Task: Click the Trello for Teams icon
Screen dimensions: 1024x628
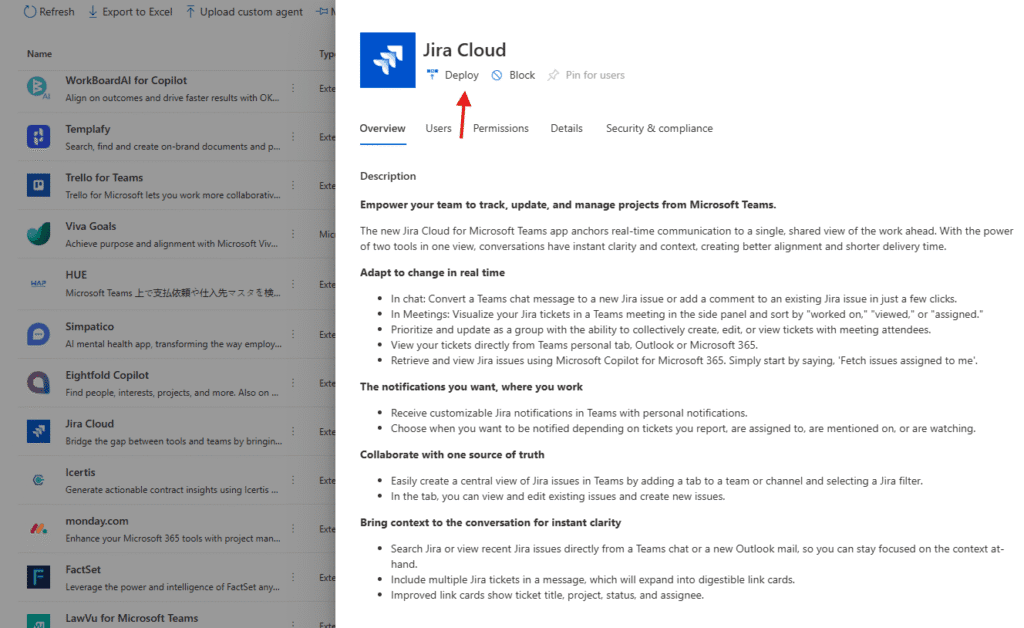Action: (38, 185)
